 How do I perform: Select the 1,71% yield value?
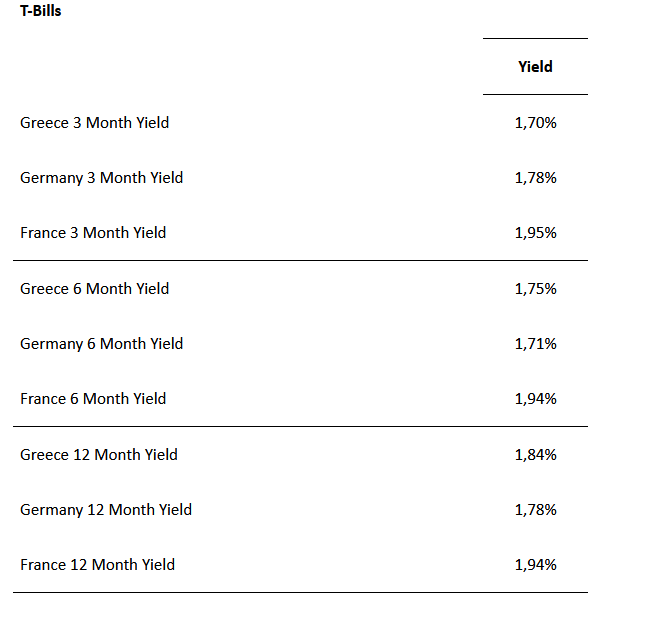pos(535,344)
